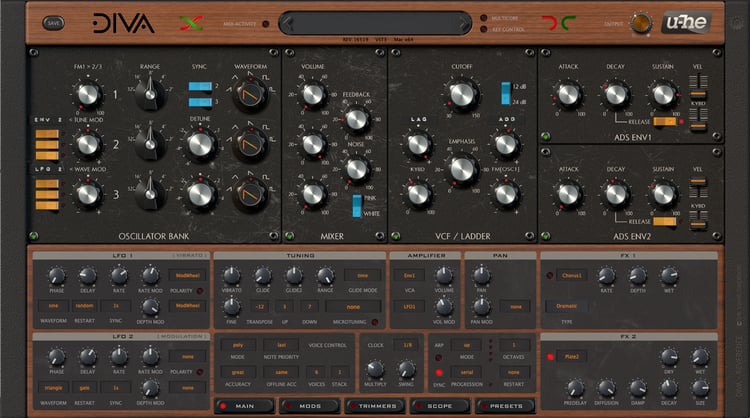Screen dimensions: 750x418
Task: Open the u-he logo menu
Action: tap(686, 22)
